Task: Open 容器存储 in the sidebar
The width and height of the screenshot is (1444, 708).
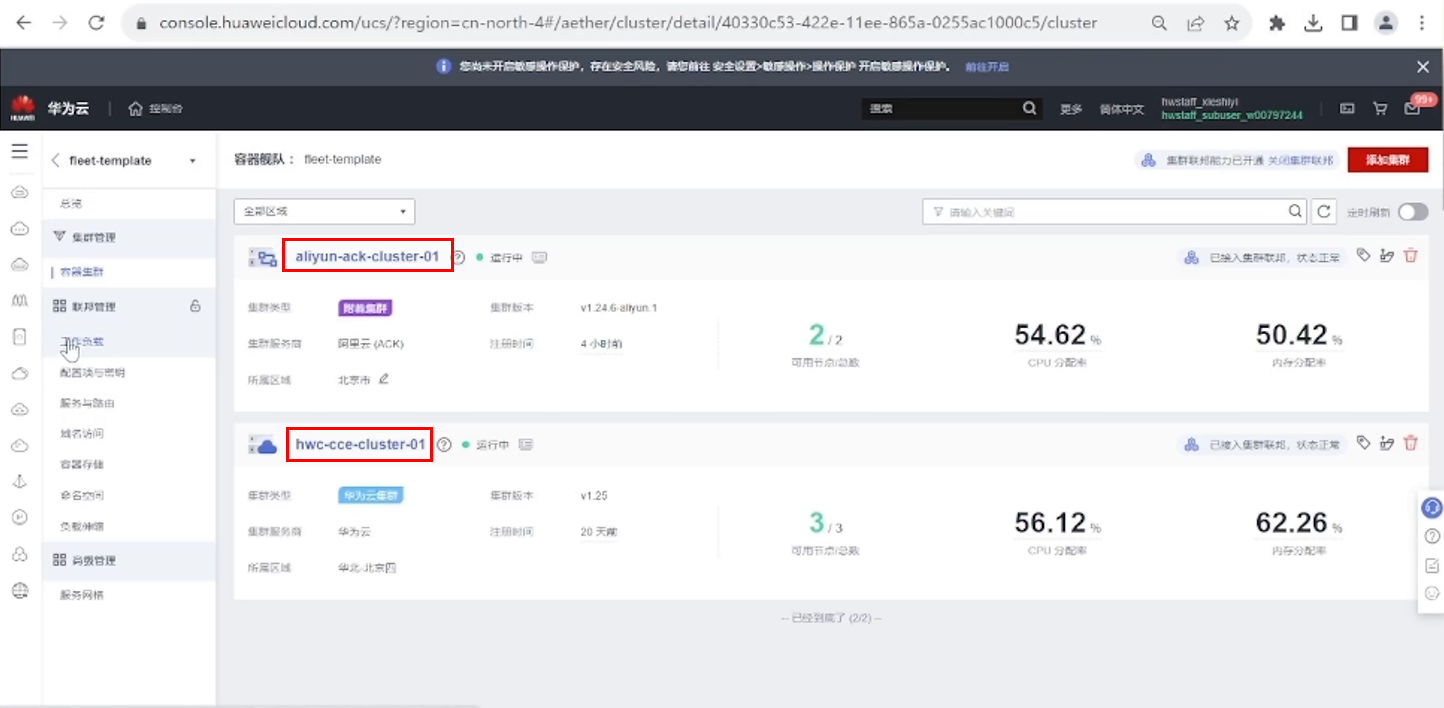Action: click(81, 464)
